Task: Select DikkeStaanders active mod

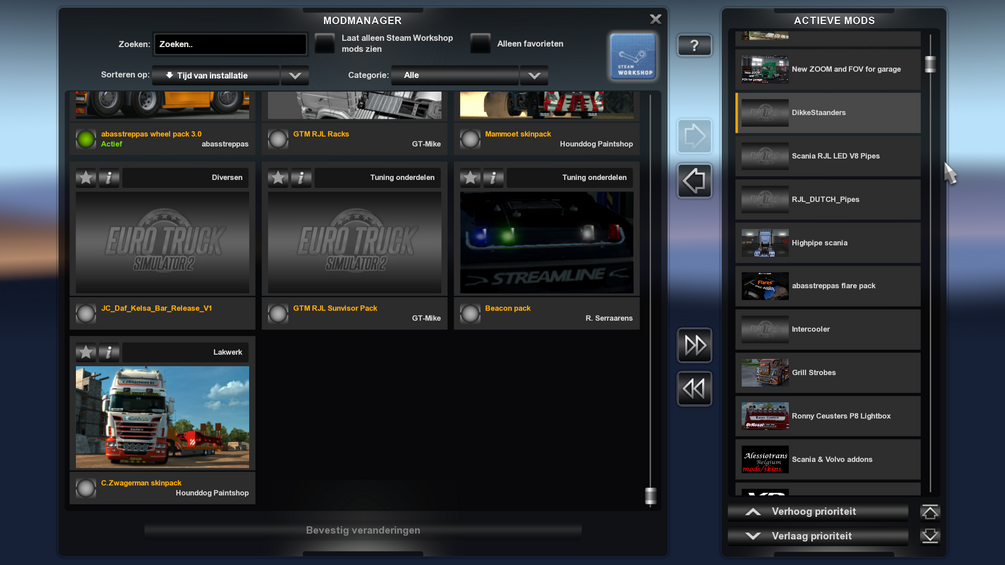Action: pos(828,113)
